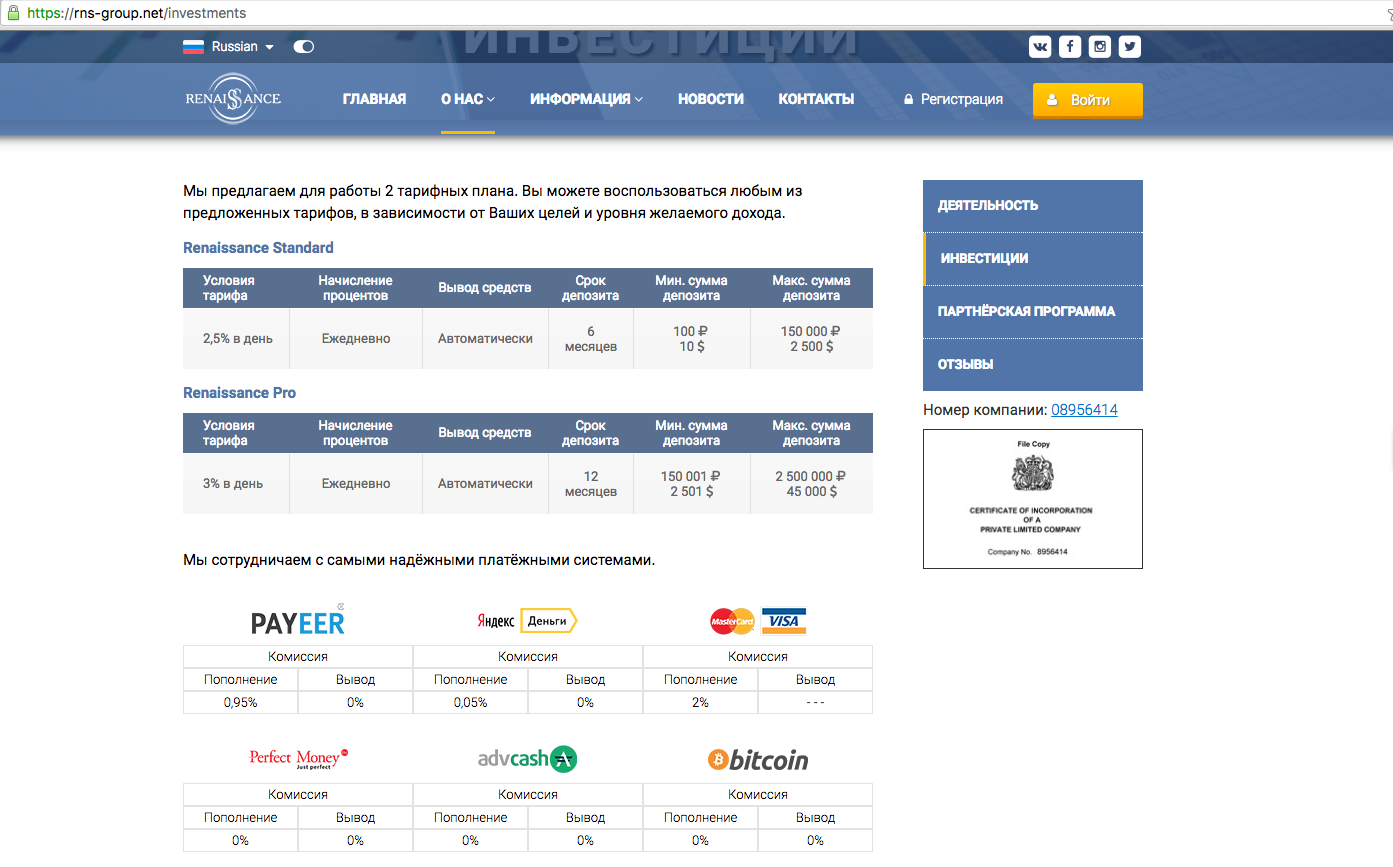The image size is (1393, 867).
Task: Open the Russian language dropdown
Action: click(x=229, y=47)
